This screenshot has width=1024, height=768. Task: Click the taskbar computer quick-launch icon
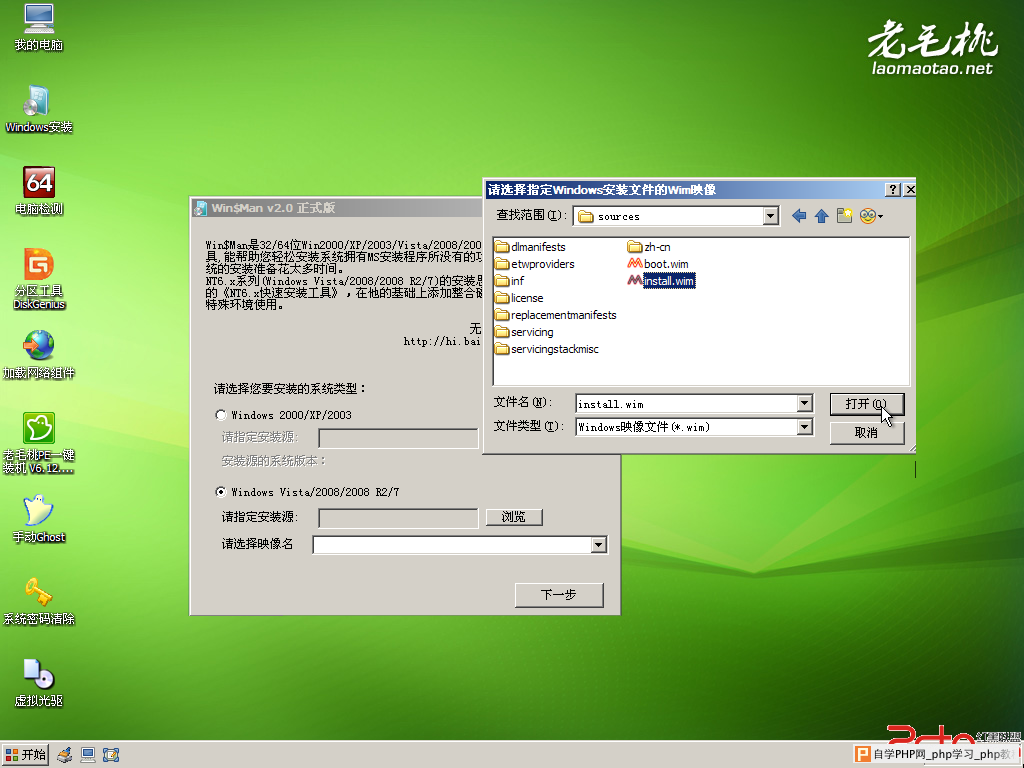(x=88, y=755)
